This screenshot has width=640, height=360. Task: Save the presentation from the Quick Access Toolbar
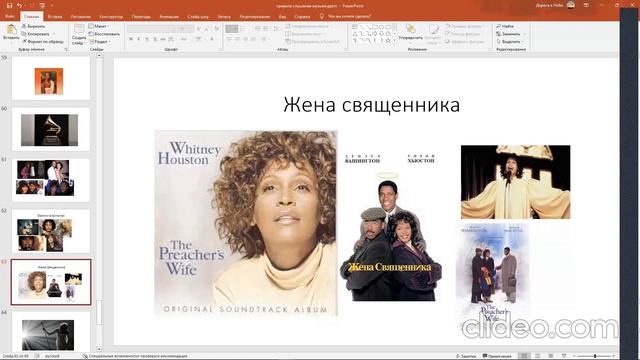(x=9, y=6)
